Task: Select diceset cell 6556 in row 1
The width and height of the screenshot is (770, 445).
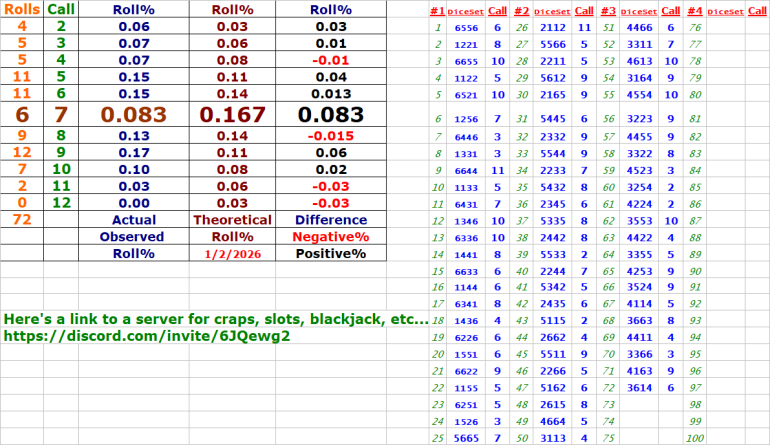Action: pos(466,28)
